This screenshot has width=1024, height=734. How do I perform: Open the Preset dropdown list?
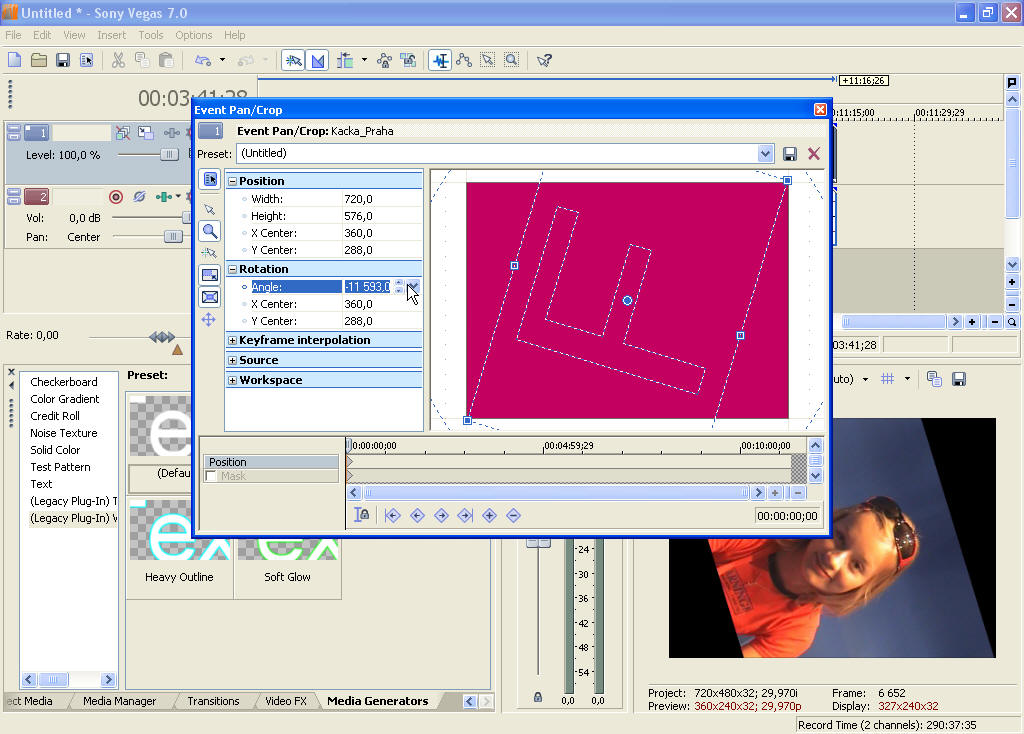pos(765,154)
